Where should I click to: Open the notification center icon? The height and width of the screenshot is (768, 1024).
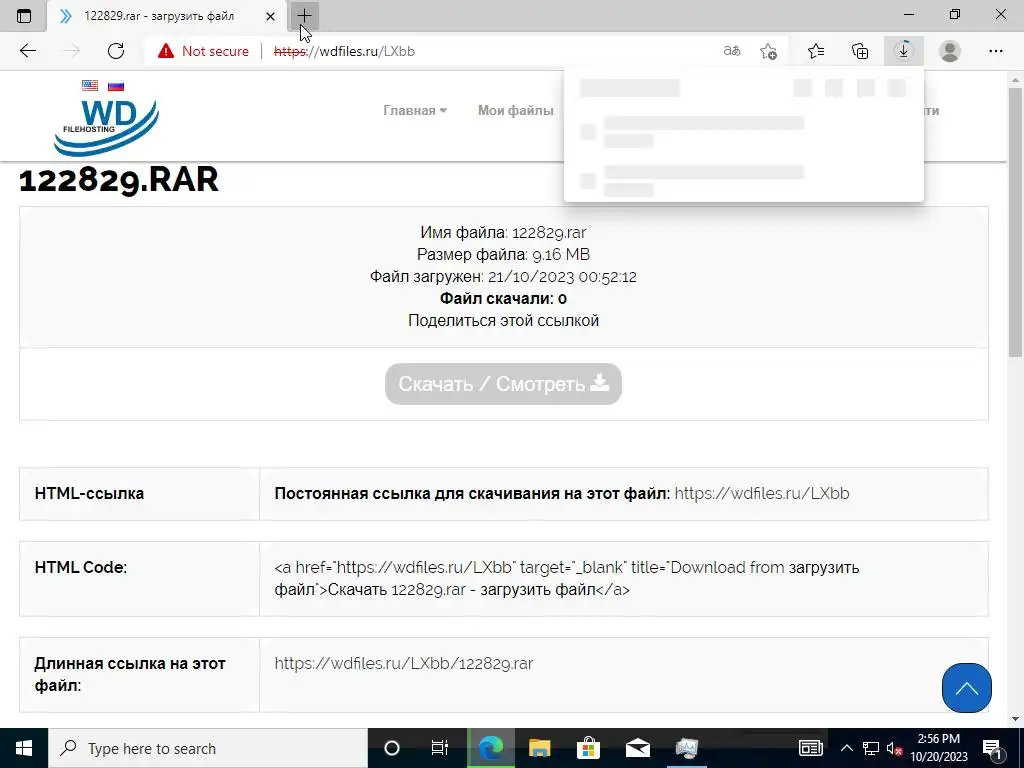point(993,748)
